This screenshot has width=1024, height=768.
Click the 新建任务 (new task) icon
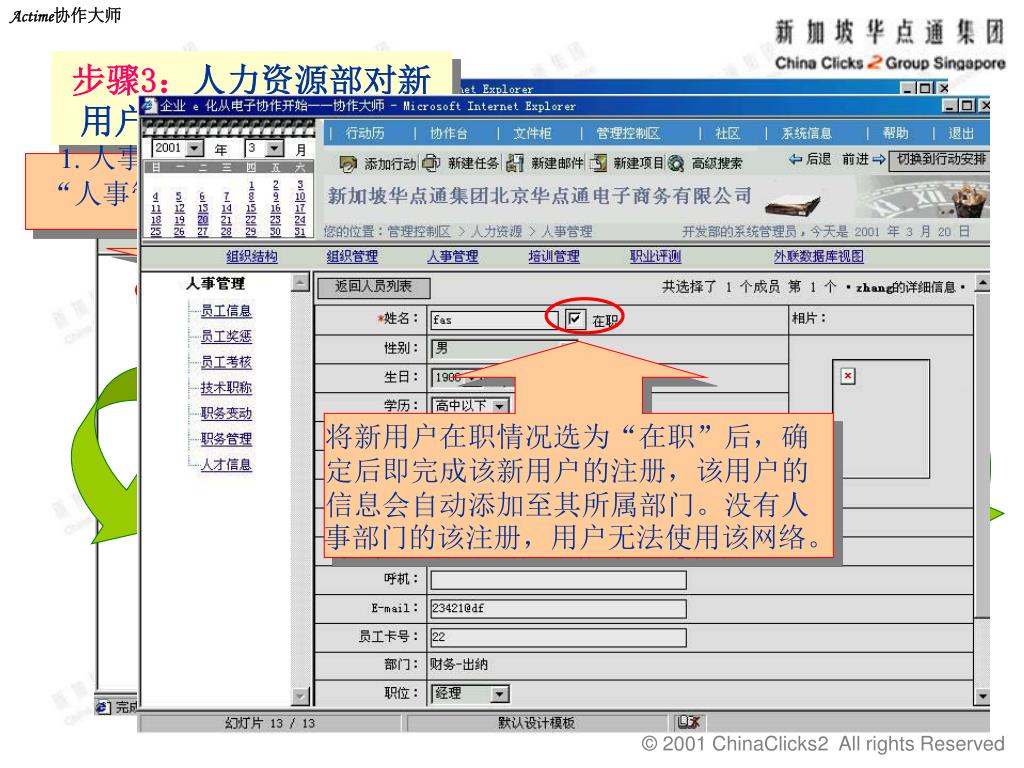pyautogui.click(x=432, y=163)
